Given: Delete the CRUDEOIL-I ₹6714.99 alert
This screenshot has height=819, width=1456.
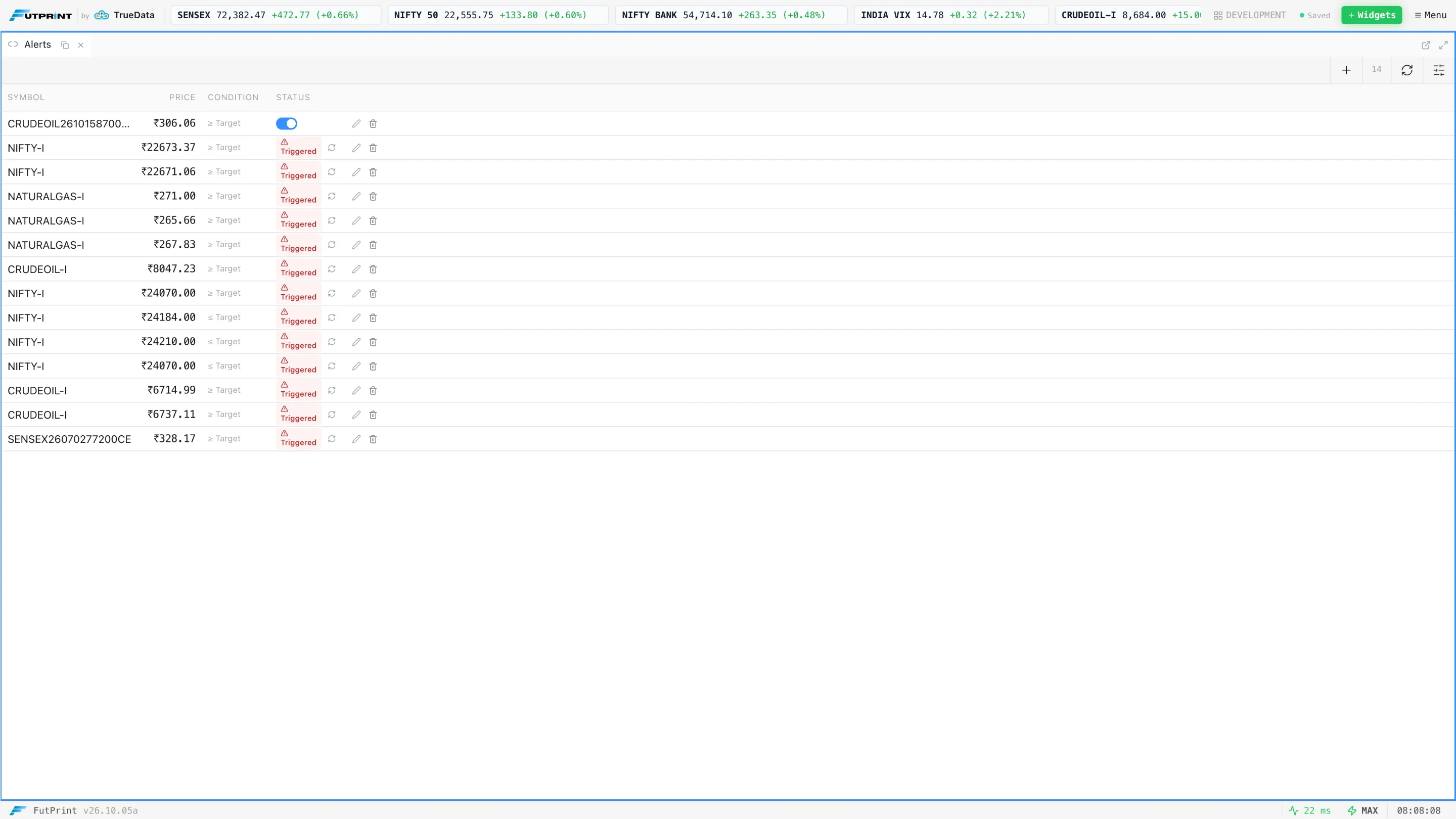Looking at the screenshot, I should (373, 391).
